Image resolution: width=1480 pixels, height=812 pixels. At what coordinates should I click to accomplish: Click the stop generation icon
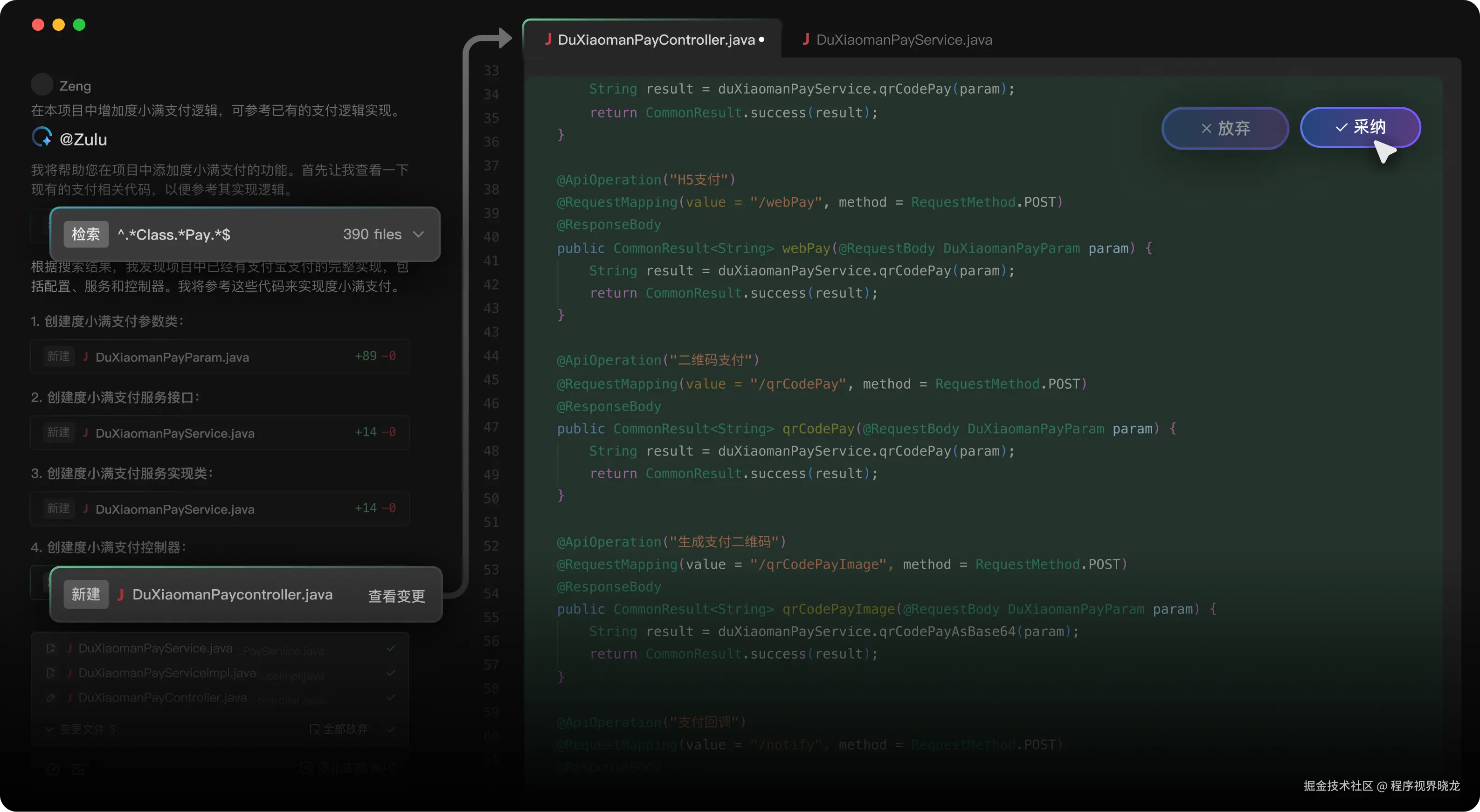tap(306, 768)
